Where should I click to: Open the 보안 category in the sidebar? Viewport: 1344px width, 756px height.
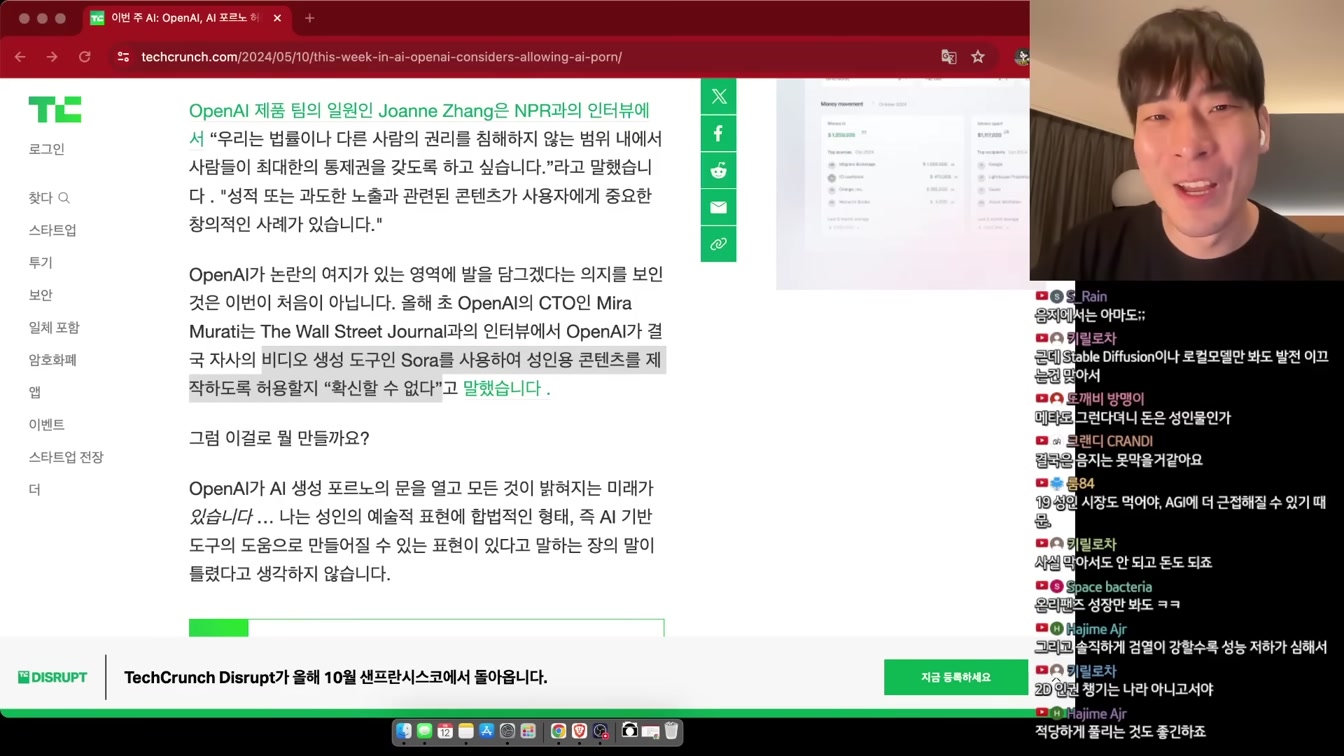pyautogui.click(x=40, y=295)
